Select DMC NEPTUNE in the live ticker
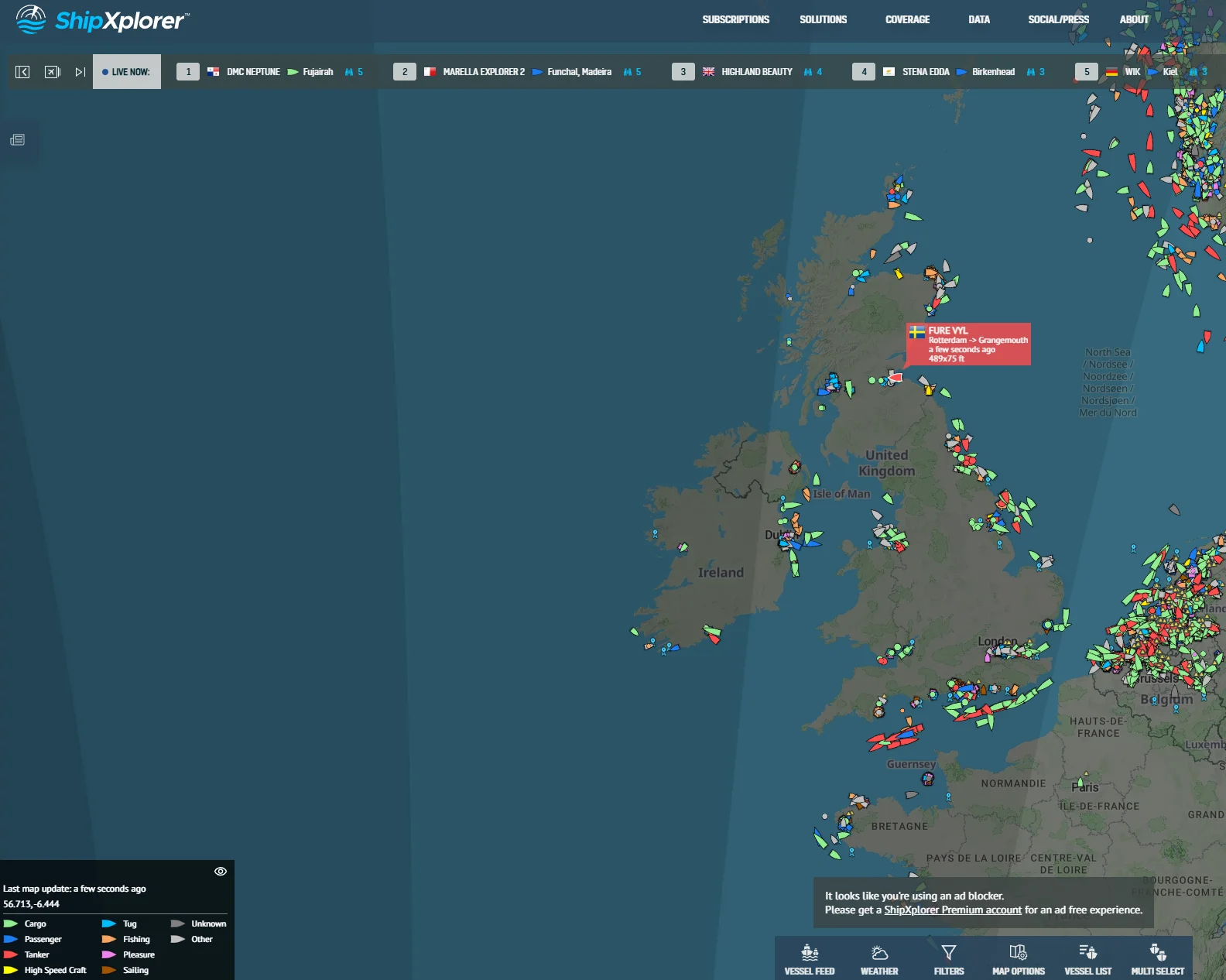1226x980 pixels. (x=253, y=72)
